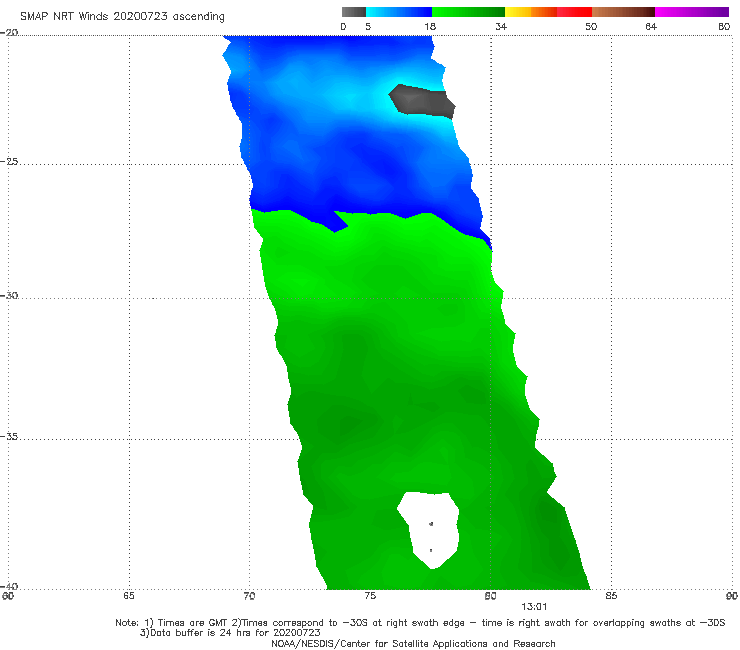Click the longitude label '90'

[x=732, y=596]
